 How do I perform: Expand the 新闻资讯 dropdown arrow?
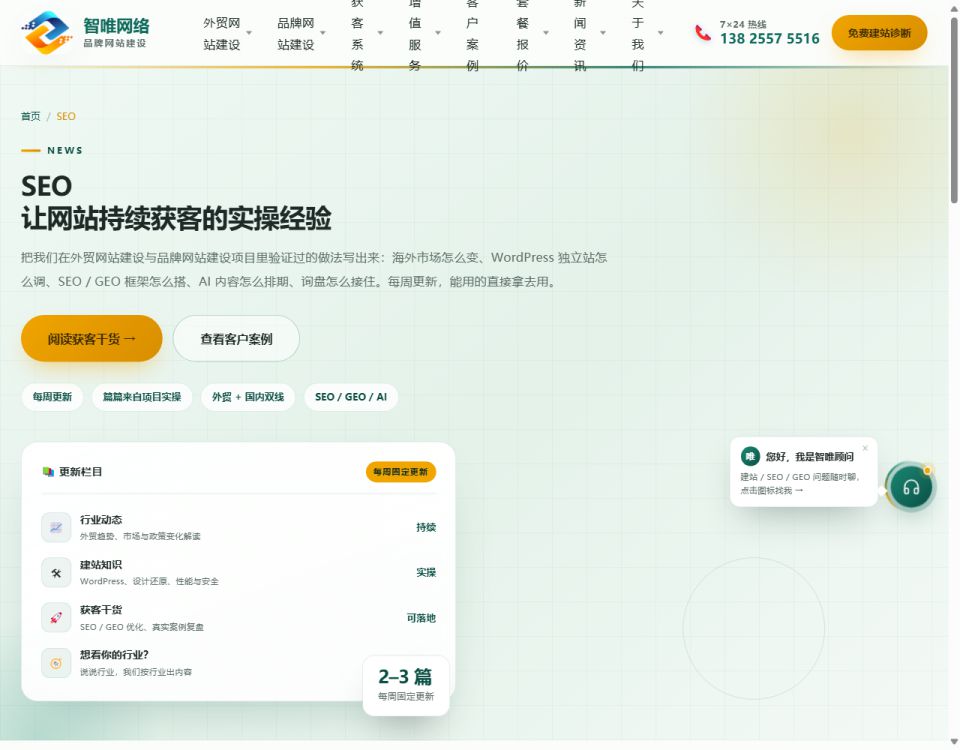click(x=603, y=32)
